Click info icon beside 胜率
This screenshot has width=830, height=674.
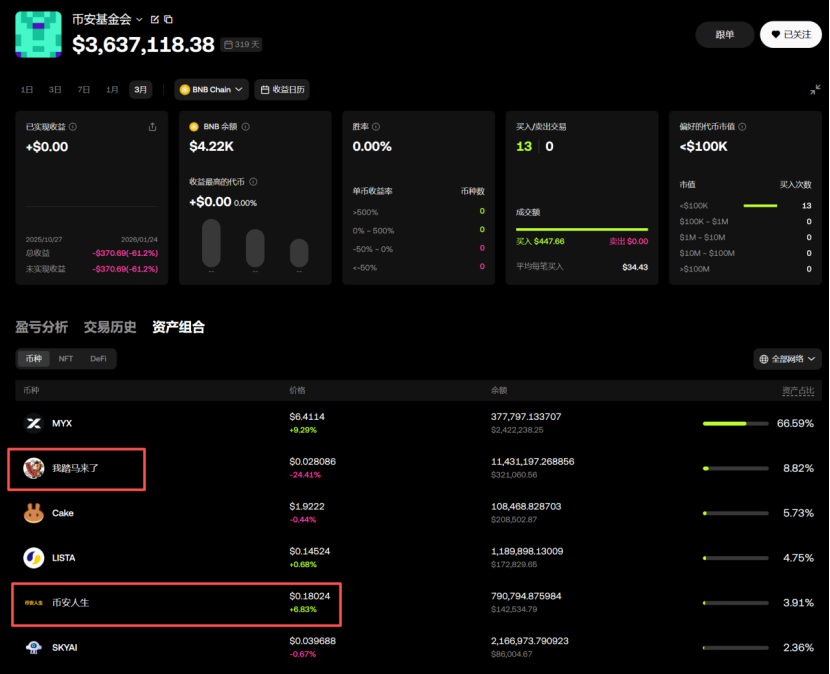click(x=376, y=127)
